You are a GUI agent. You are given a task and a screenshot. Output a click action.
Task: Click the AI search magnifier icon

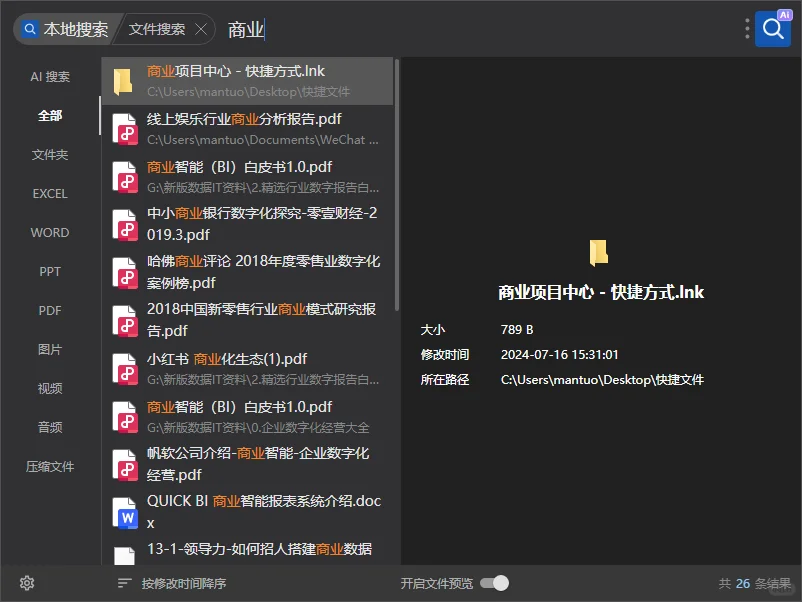tap(772, 28)
